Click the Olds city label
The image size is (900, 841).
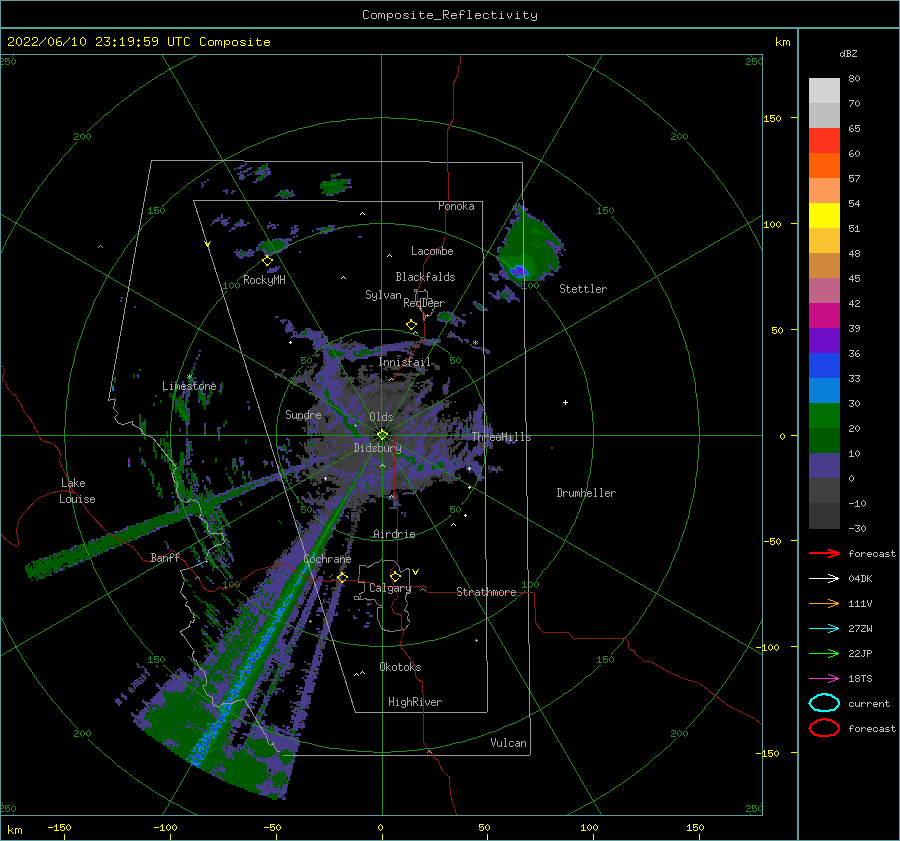click(381, 417)
